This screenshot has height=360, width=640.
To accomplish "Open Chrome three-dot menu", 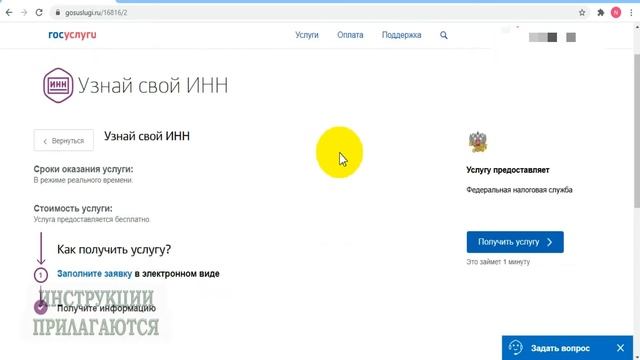I will point(631,13).
